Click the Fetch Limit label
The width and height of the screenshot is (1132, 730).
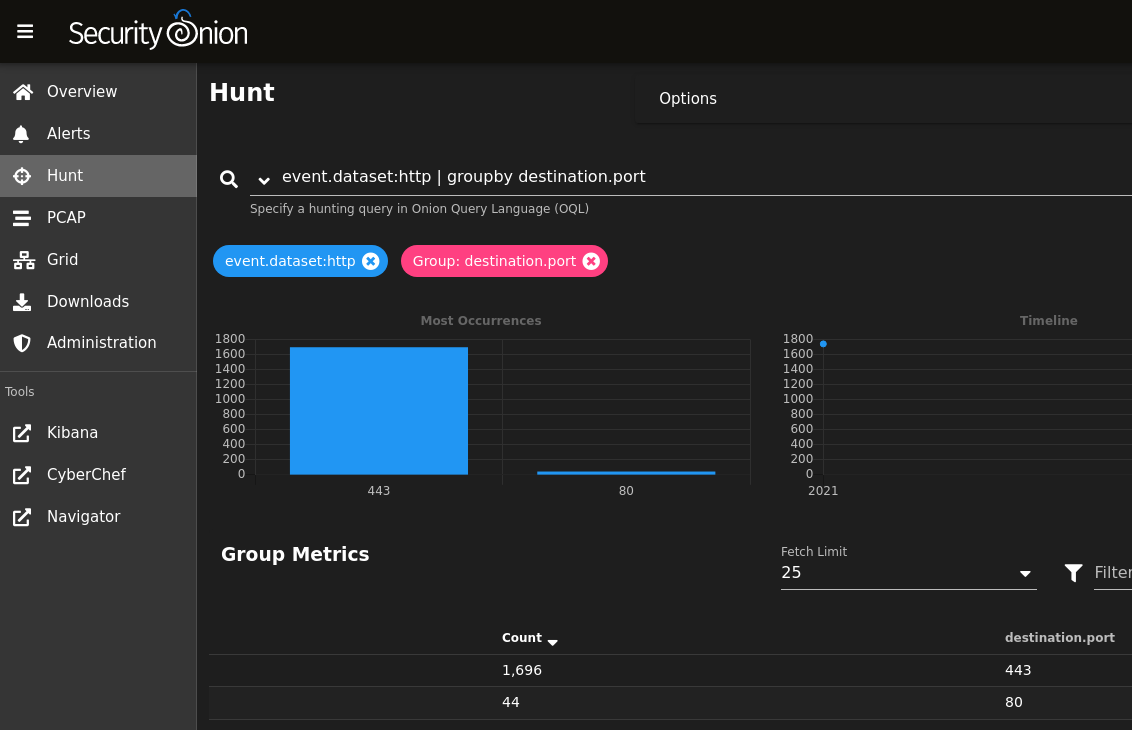click(814, 552)
